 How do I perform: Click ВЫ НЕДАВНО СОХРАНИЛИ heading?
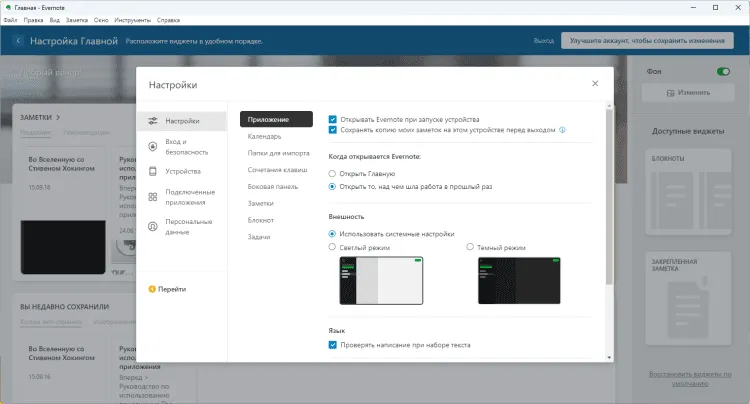tap(65, 306)
